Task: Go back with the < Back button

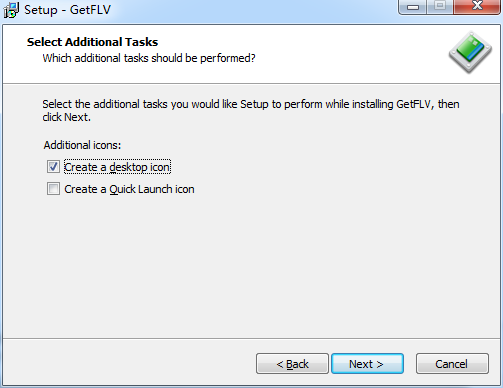Action: point(292,364)
